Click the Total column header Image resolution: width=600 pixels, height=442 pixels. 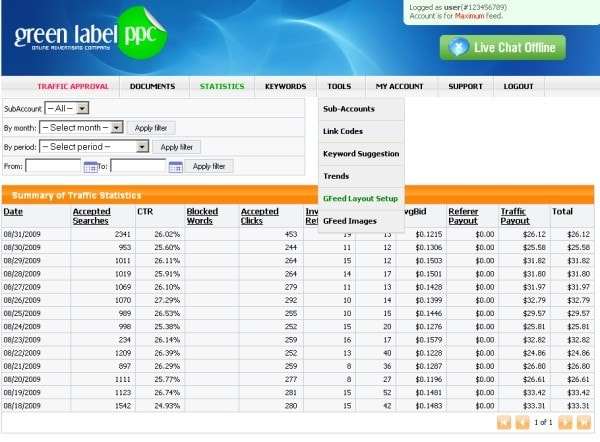tap(562, 212)
